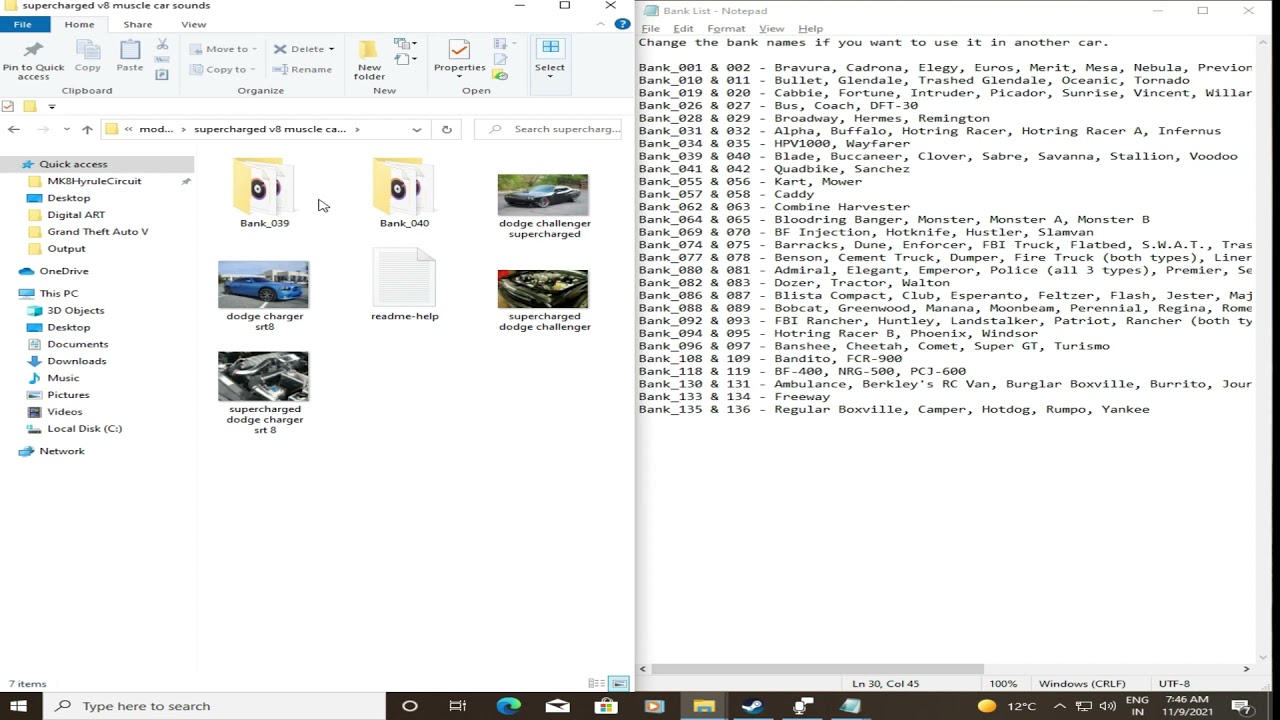
Task: Select the readme-help text file
Action: [404, 286]
